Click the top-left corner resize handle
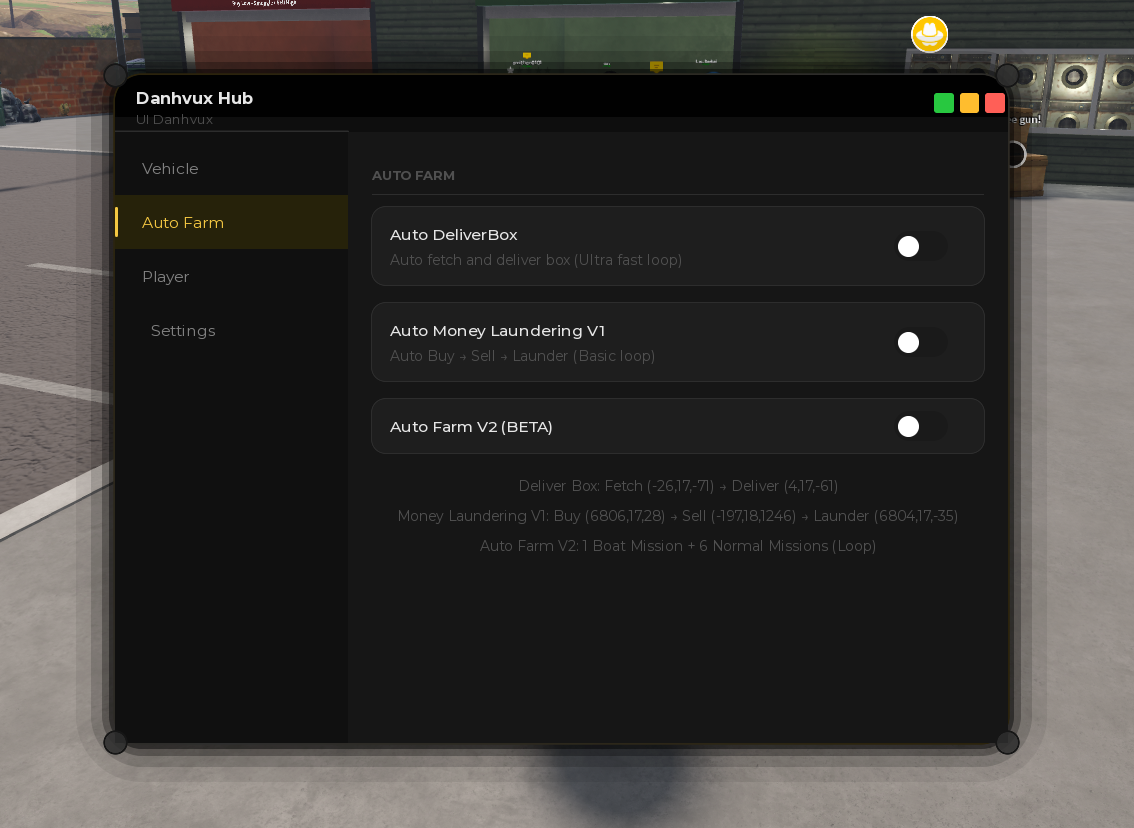The width and height of the screenshot is (1134, 828). point(116,75)
